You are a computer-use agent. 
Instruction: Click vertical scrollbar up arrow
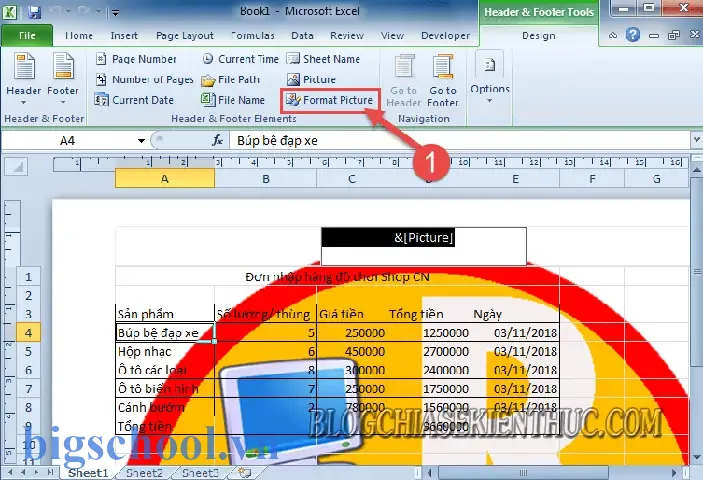(x=696, y=170)
